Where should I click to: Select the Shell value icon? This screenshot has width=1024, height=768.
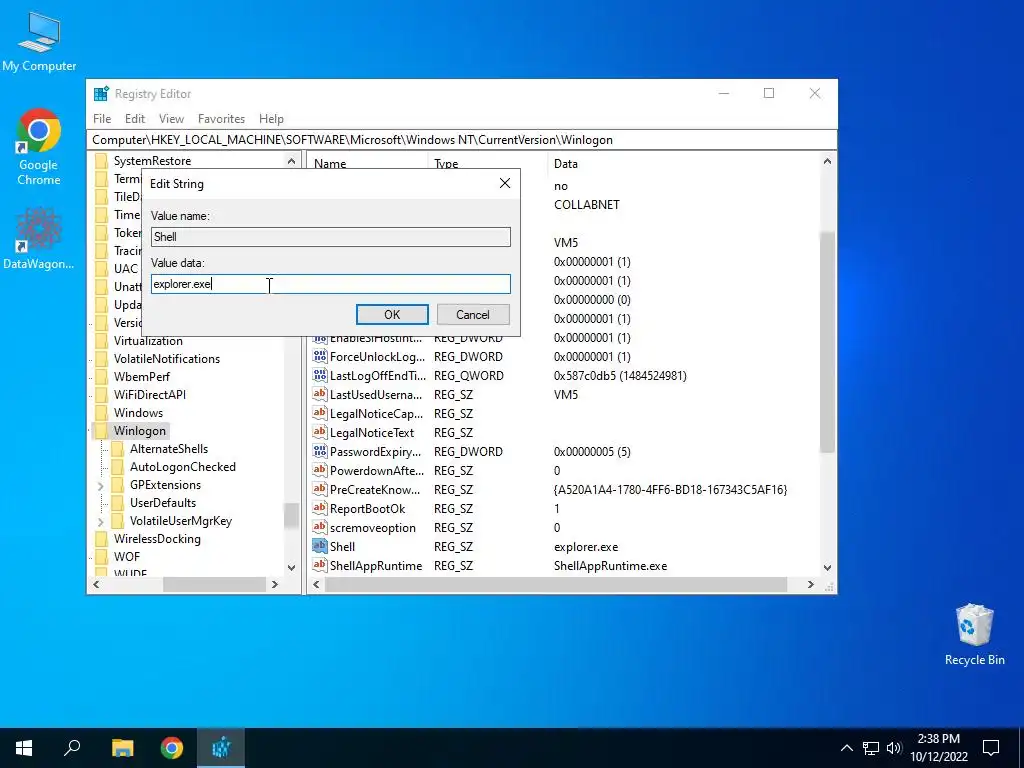click(x=319, y=546)
